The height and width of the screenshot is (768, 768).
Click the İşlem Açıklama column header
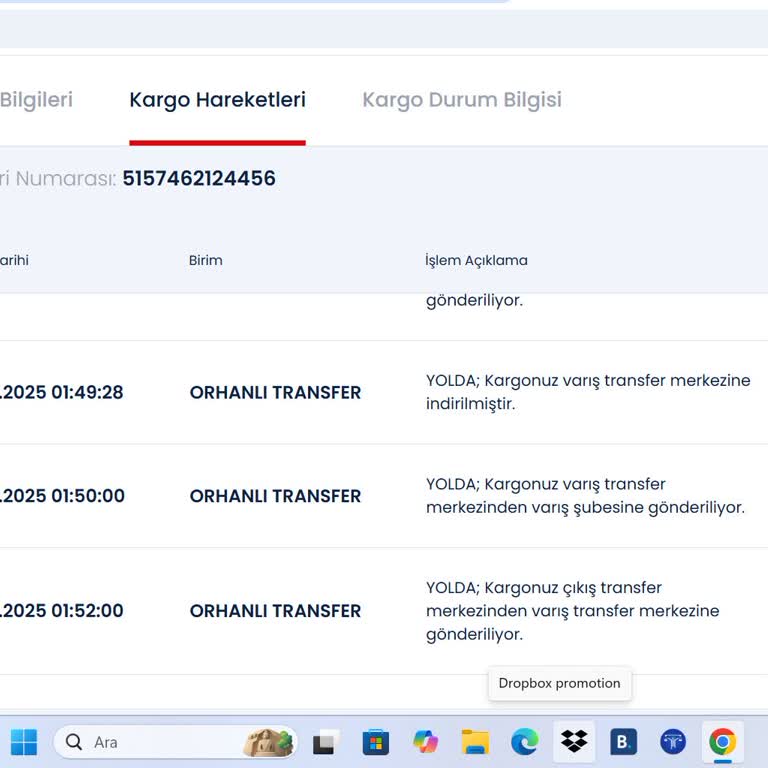tap(476, 260)
